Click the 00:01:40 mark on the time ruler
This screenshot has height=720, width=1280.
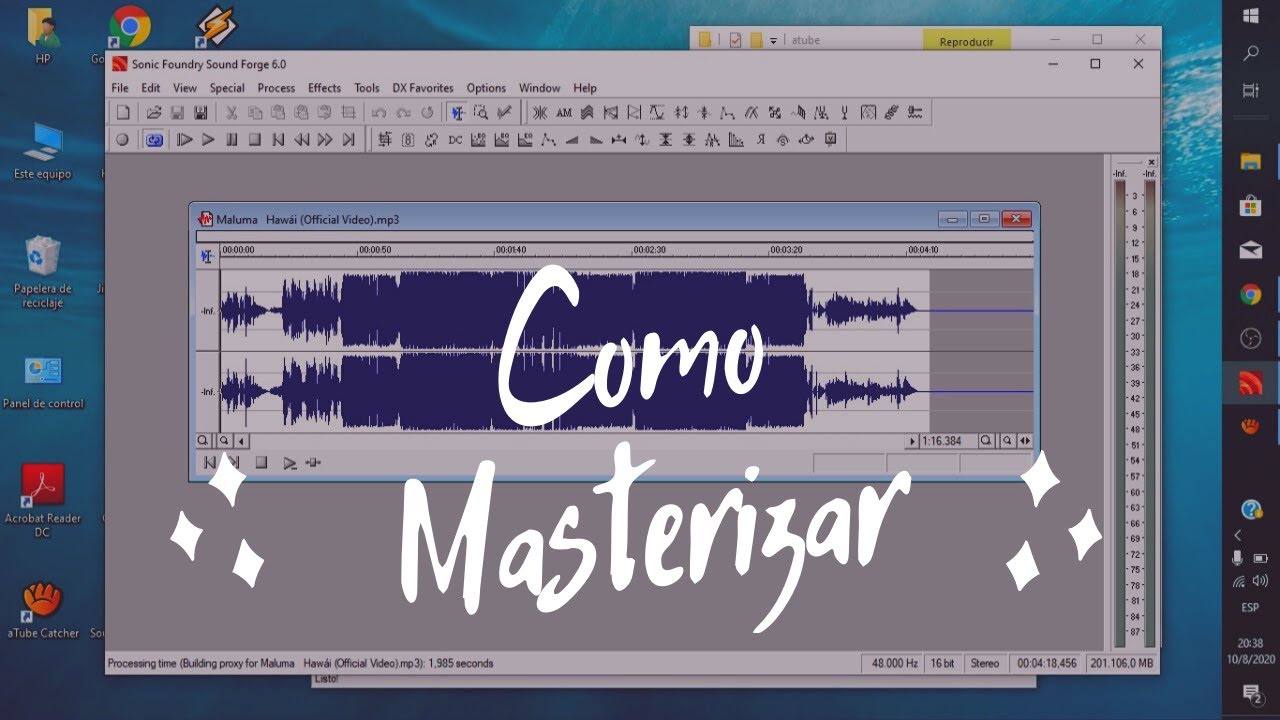coord(511,250)
